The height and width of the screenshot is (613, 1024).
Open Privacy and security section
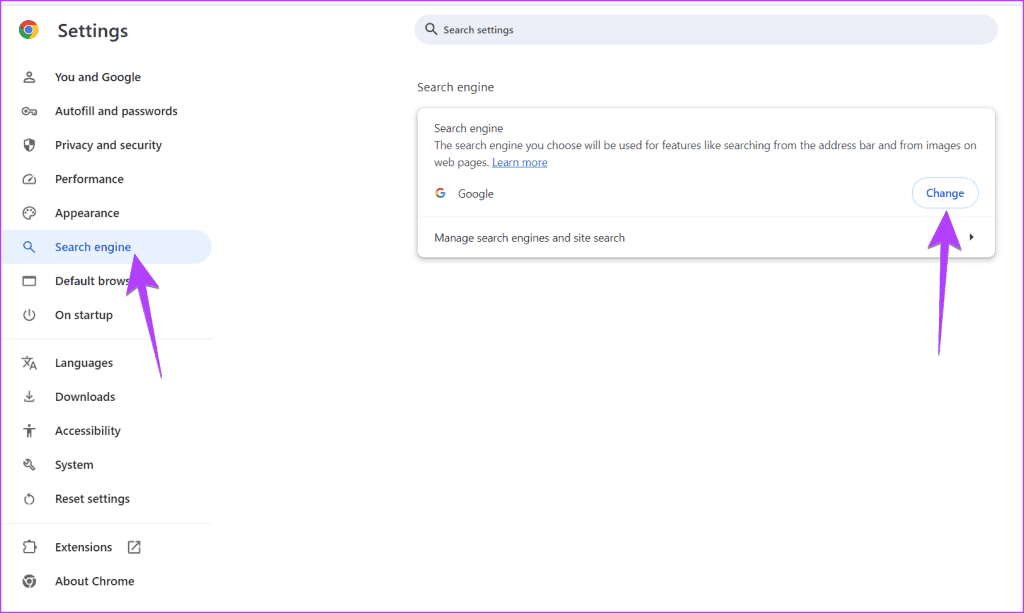click(108, 145)
